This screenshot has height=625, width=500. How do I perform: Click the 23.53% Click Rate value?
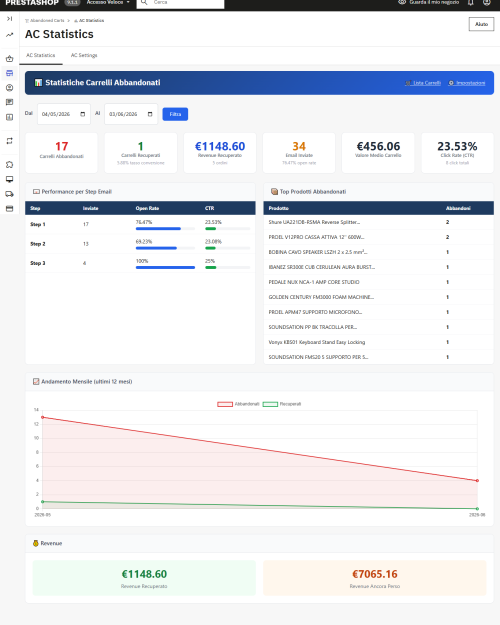pos(457,146)
